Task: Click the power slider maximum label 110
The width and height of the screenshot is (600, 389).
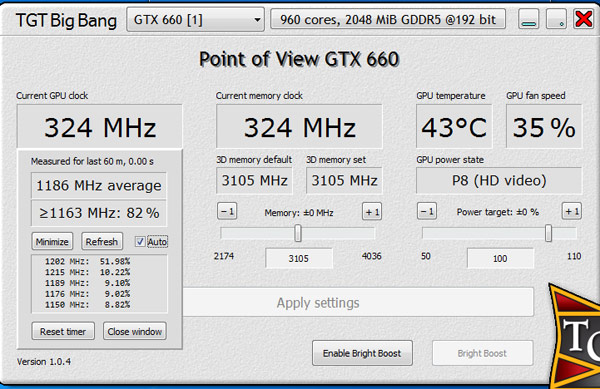Action: coord(574,256)
